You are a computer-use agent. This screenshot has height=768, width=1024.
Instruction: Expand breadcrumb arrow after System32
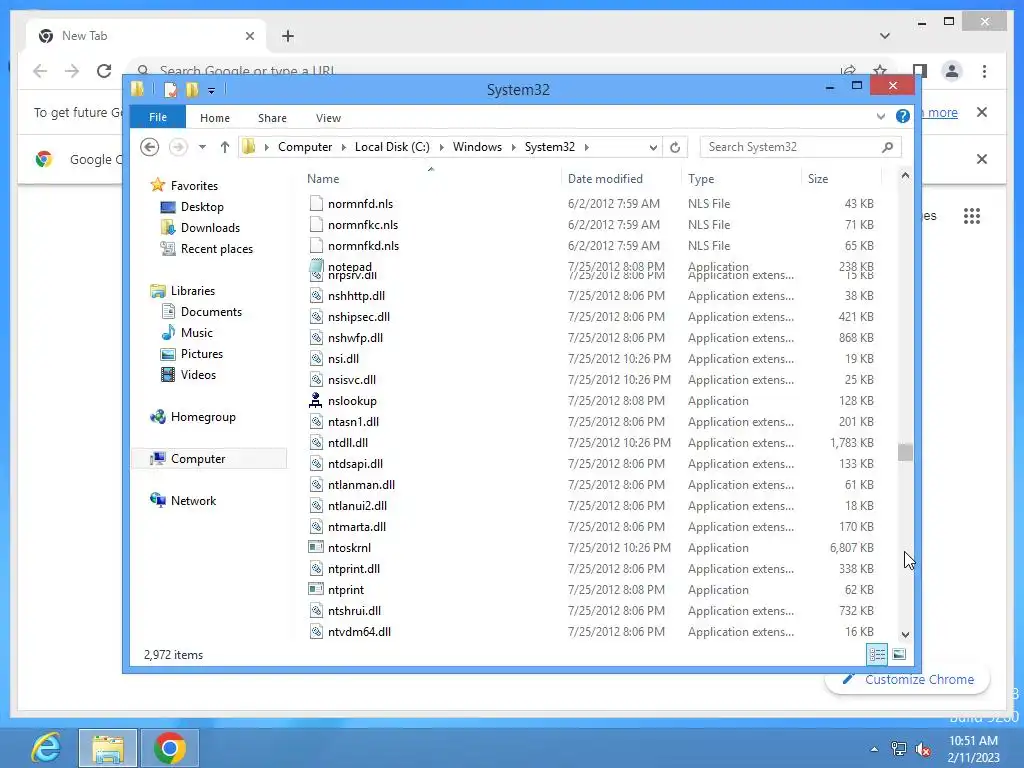586,148
